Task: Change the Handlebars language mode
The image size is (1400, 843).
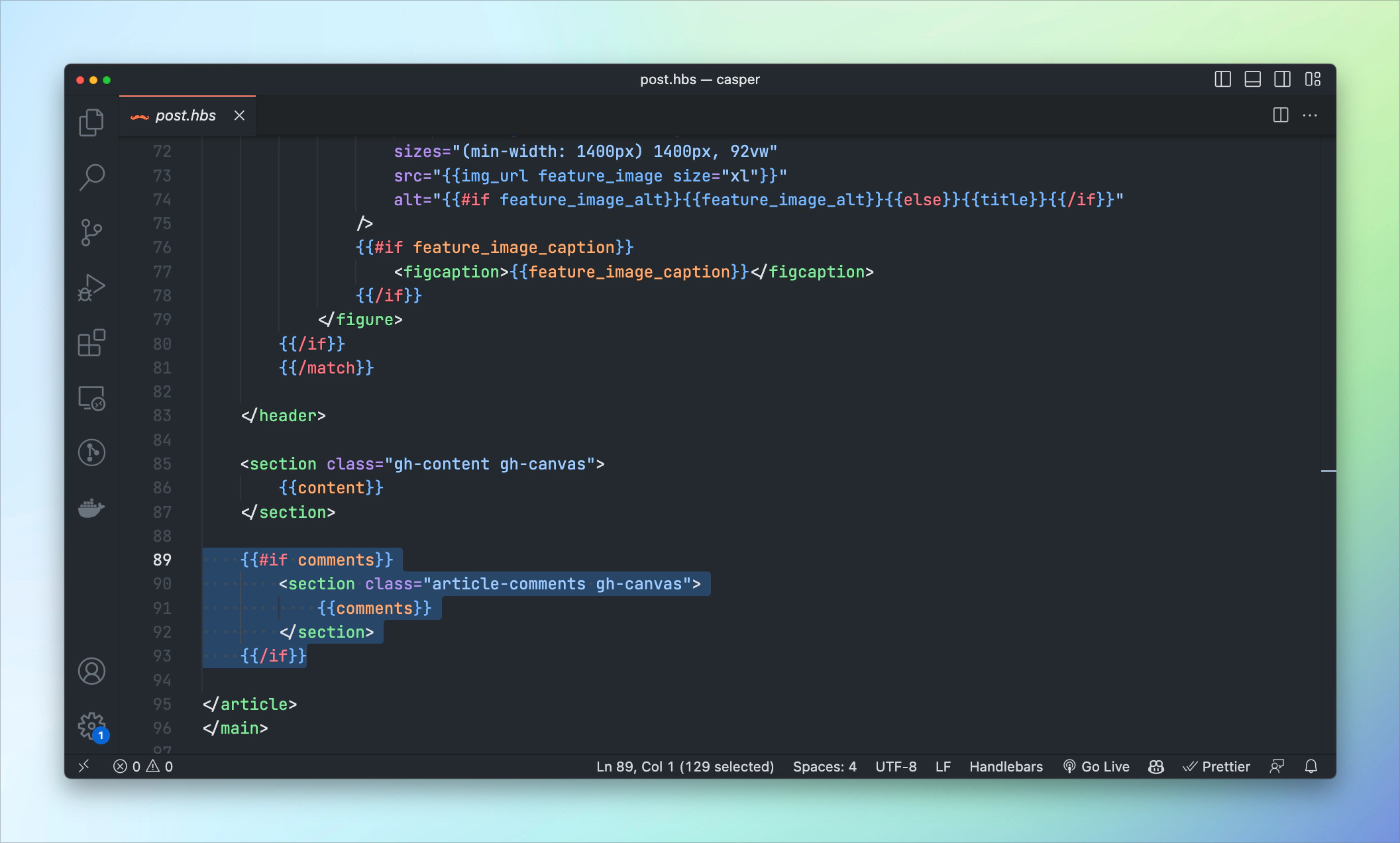Action: pos(1005,766)
